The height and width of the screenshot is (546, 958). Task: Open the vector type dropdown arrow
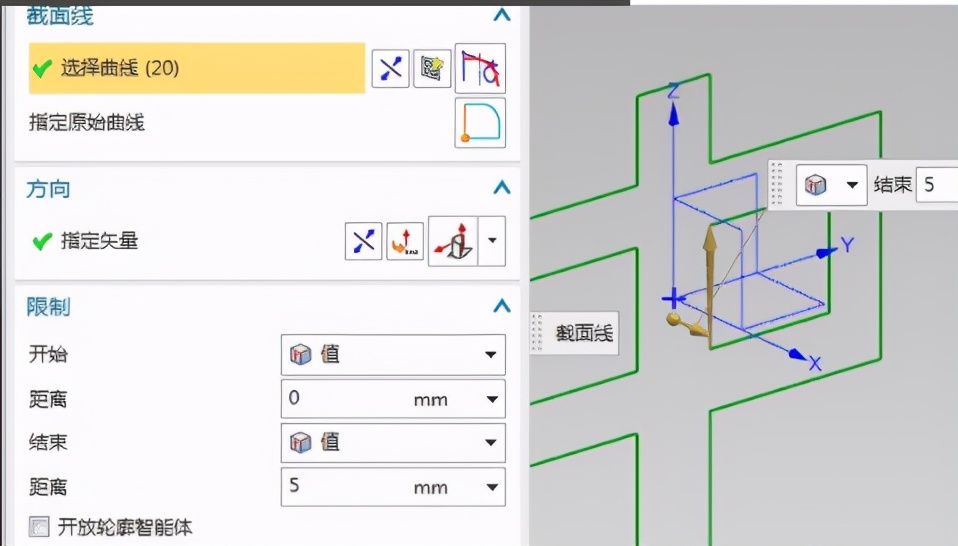(x=492, y=241)
